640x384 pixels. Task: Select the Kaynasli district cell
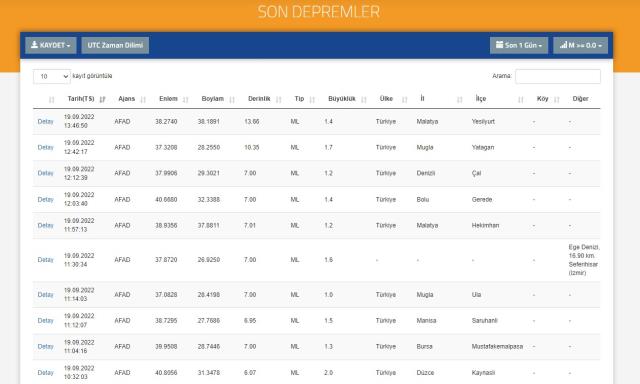pos(483,373)
